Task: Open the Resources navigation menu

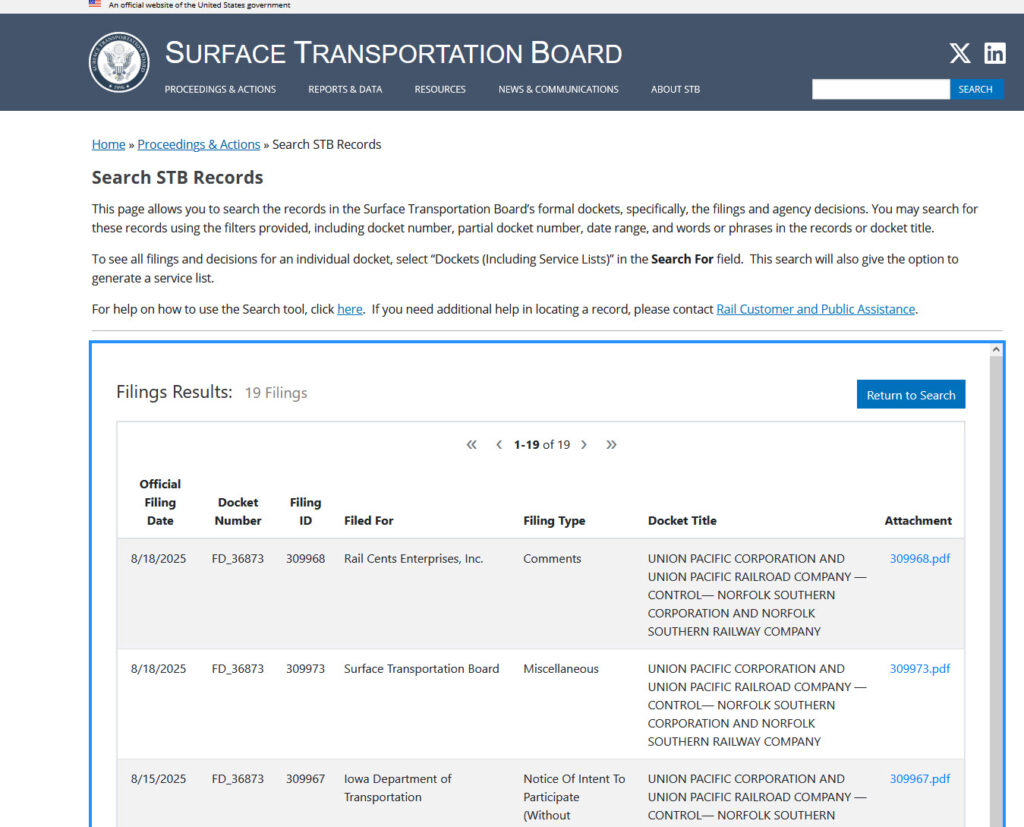Action: click(440, 89)
